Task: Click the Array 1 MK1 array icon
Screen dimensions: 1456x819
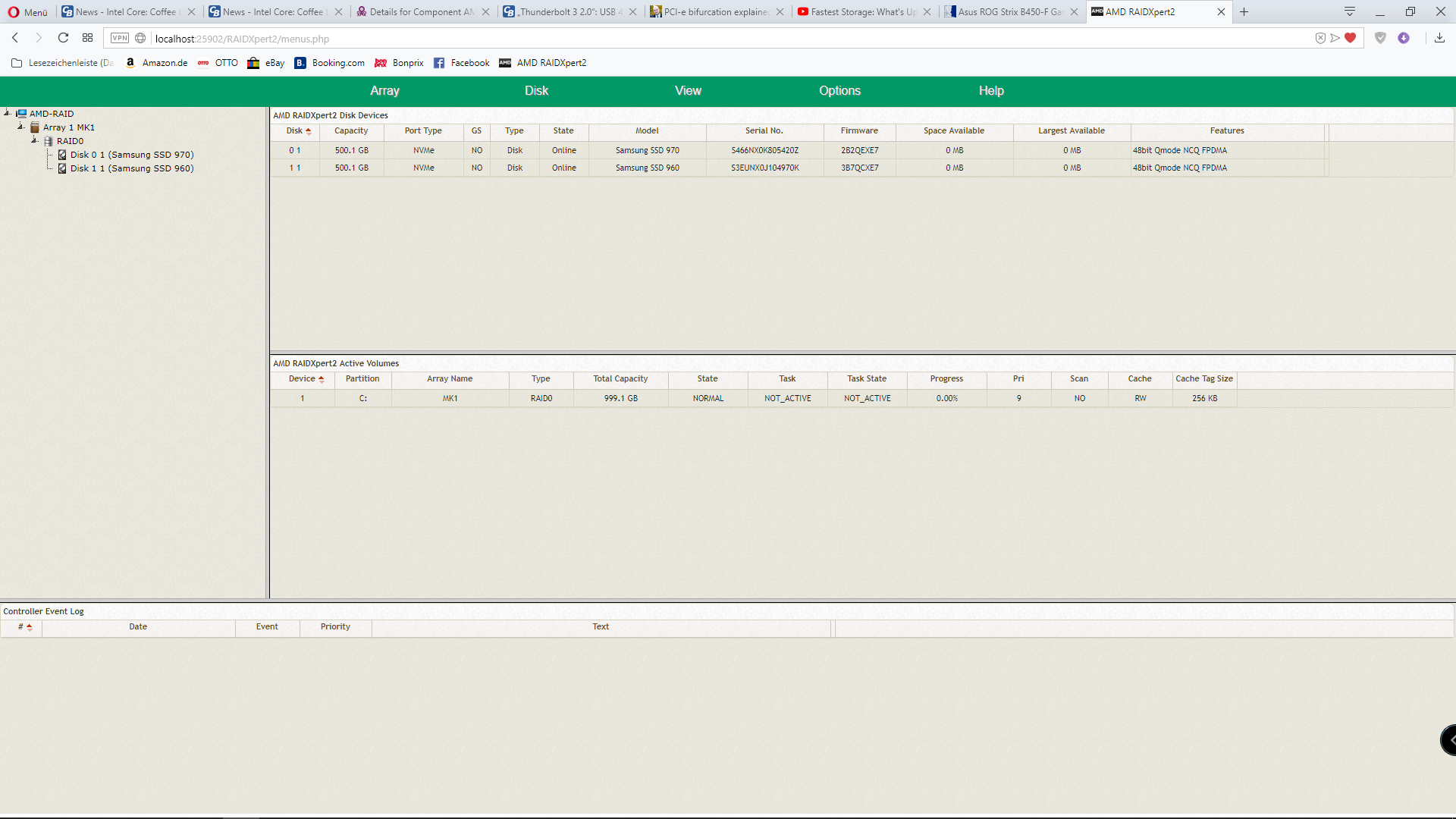Action: pyautogui.click(x=35, y=127)
